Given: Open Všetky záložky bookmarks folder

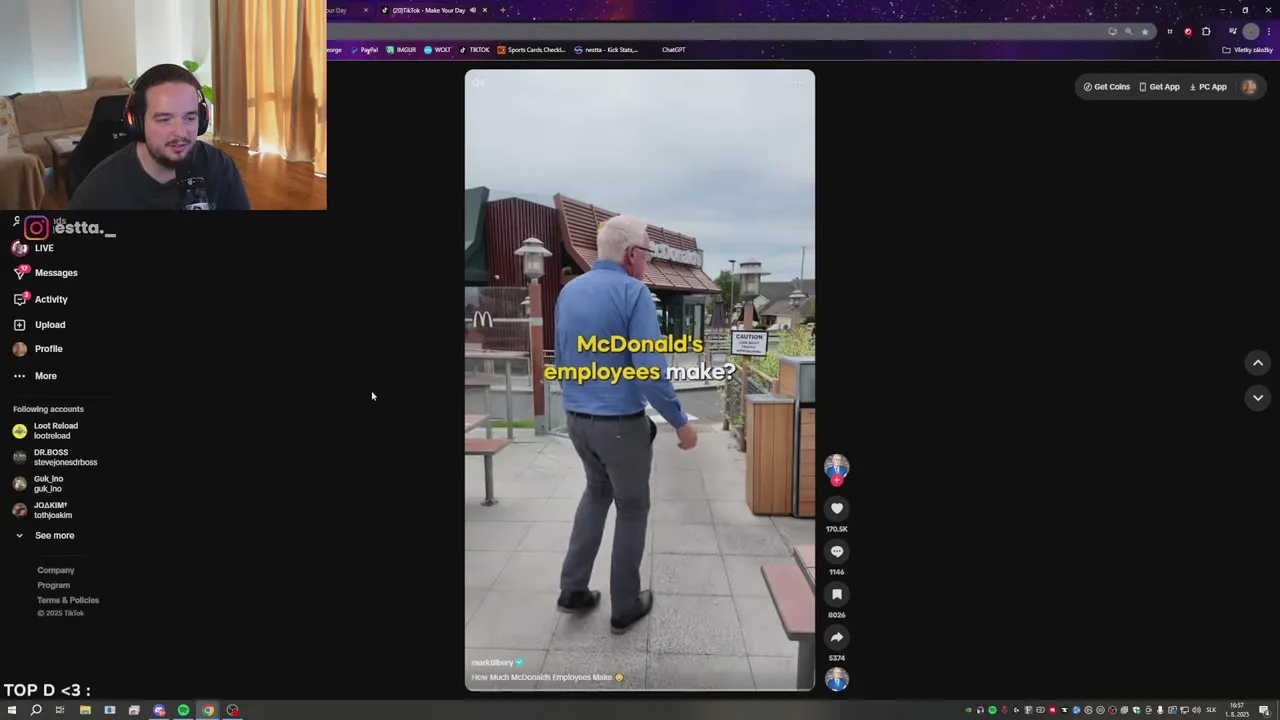Looking at the screenshot, I should pyautogui.click(x=1247, y=49).
